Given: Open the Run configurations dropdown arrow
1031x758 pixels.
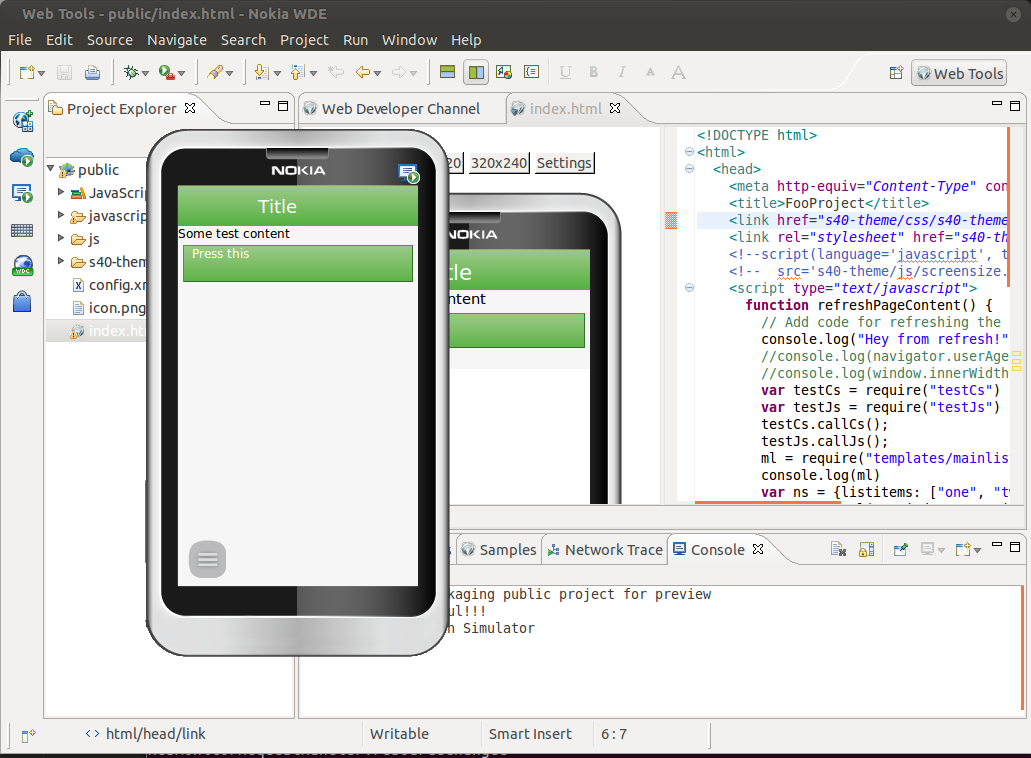Looking at the screenshot, I should point(181,73).
